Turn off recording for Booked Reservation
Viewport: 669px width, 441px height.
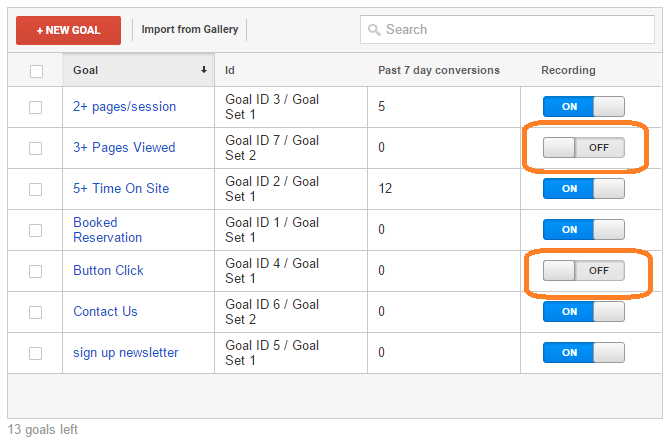pos(584,229)
